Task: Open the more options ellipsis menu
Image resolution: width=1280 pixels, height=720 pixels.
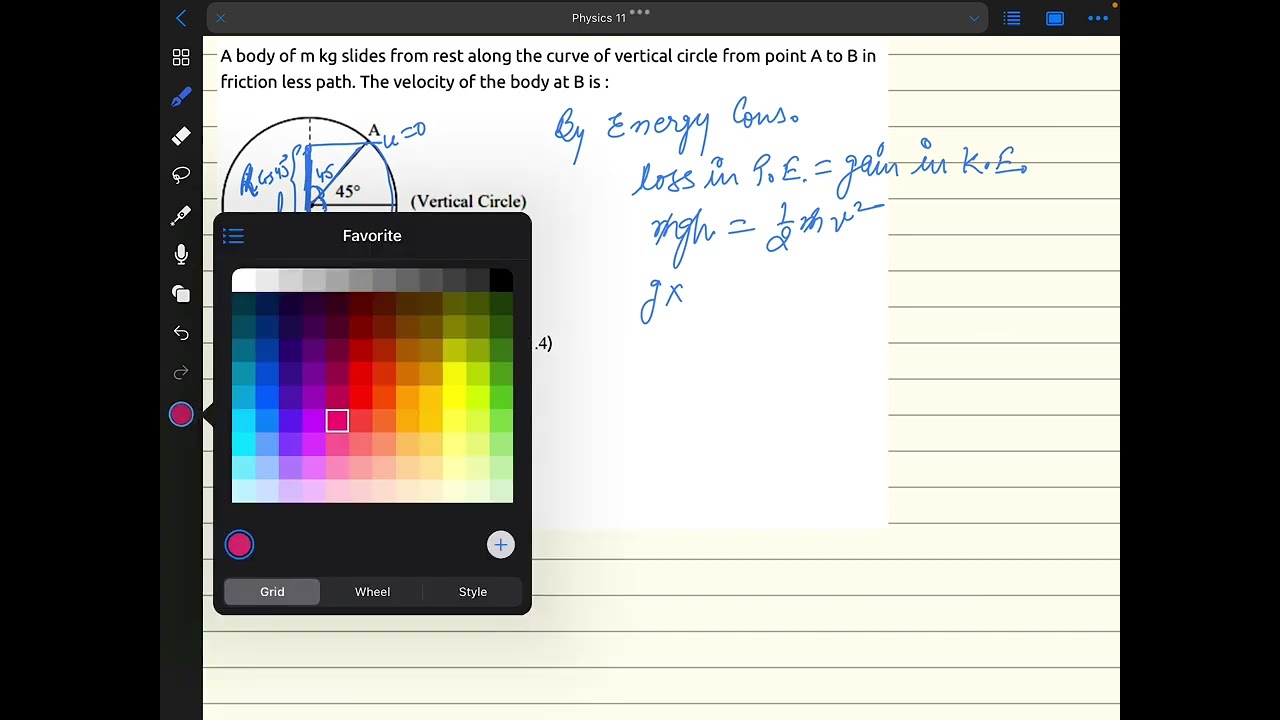Action: tap(1098, 18)
